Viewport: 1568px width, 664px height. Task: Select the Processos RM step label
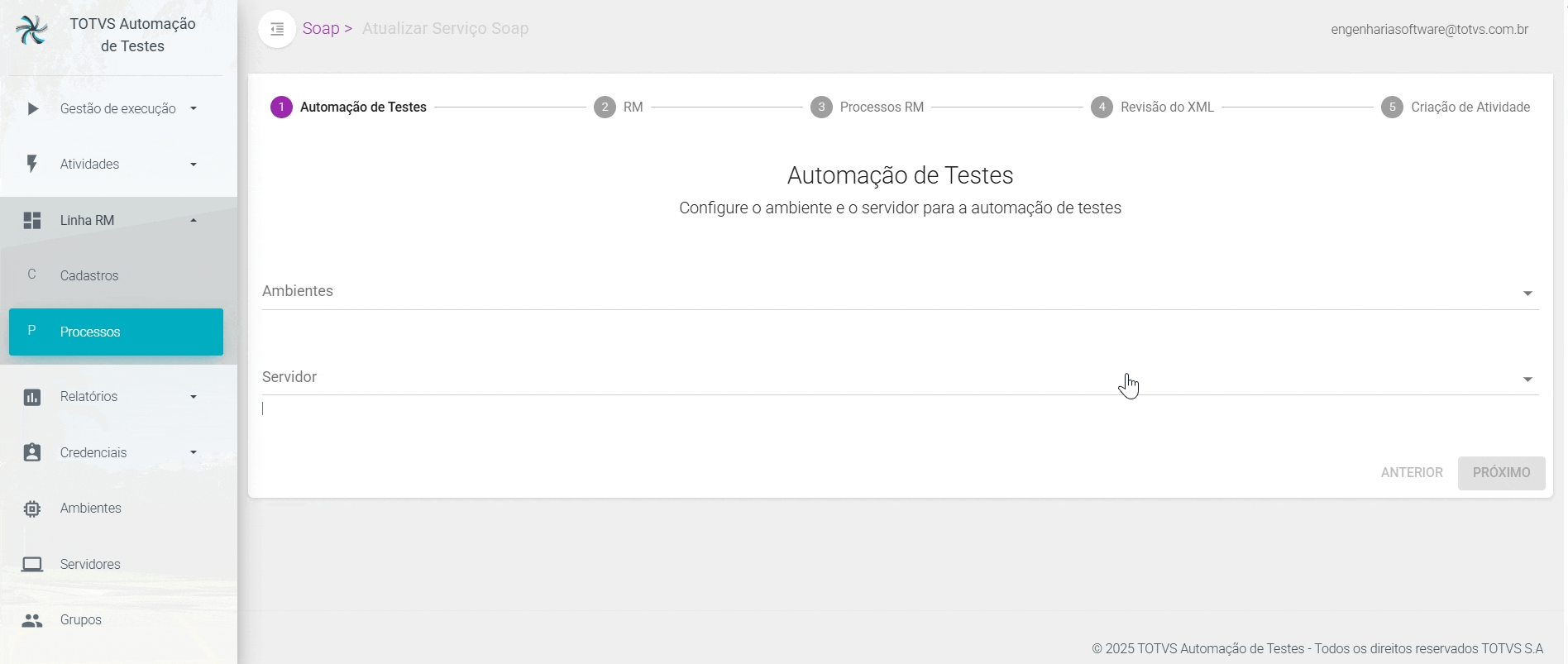pyautogui.click(x=882, y=107)
